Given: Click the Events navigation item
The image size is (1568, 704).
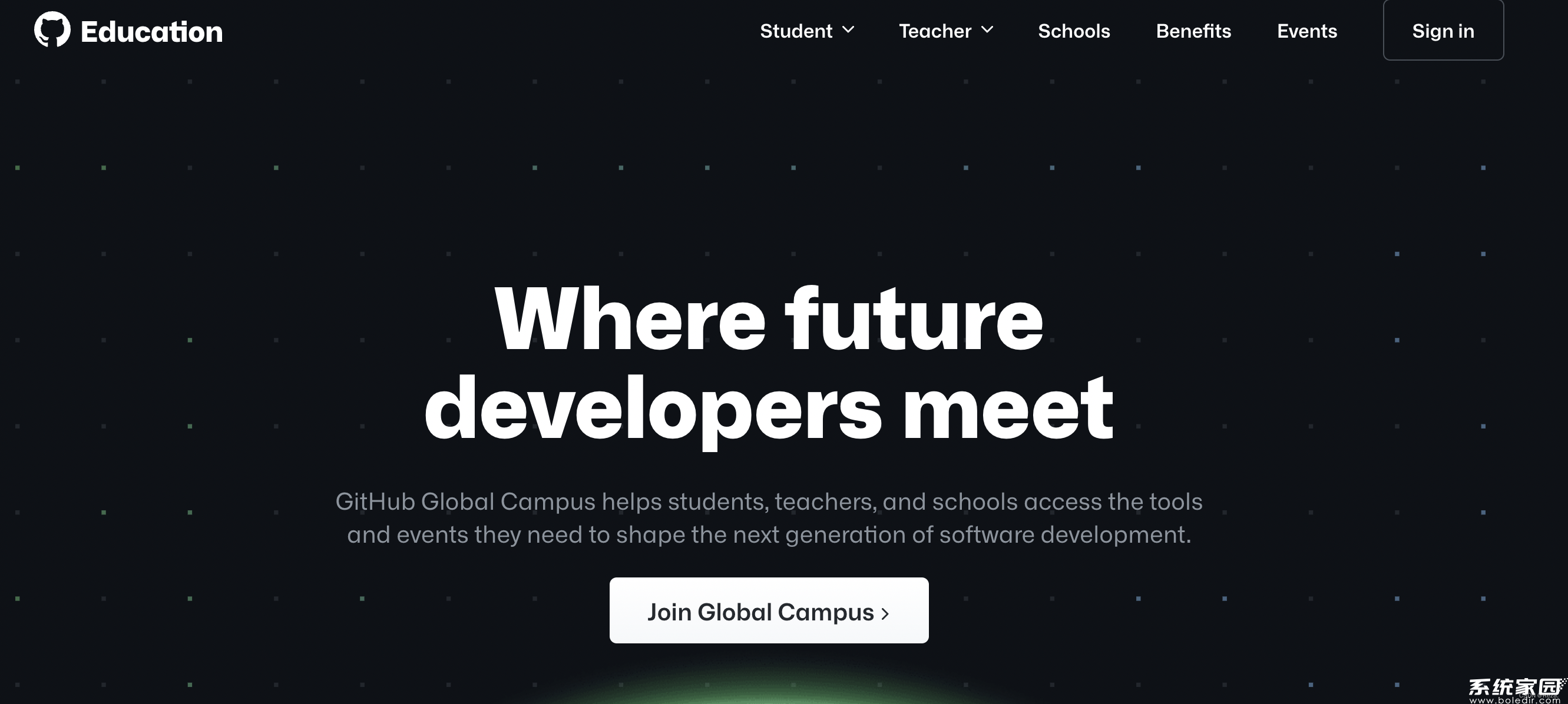Looking at the screenshot, I should point(1307,30).
